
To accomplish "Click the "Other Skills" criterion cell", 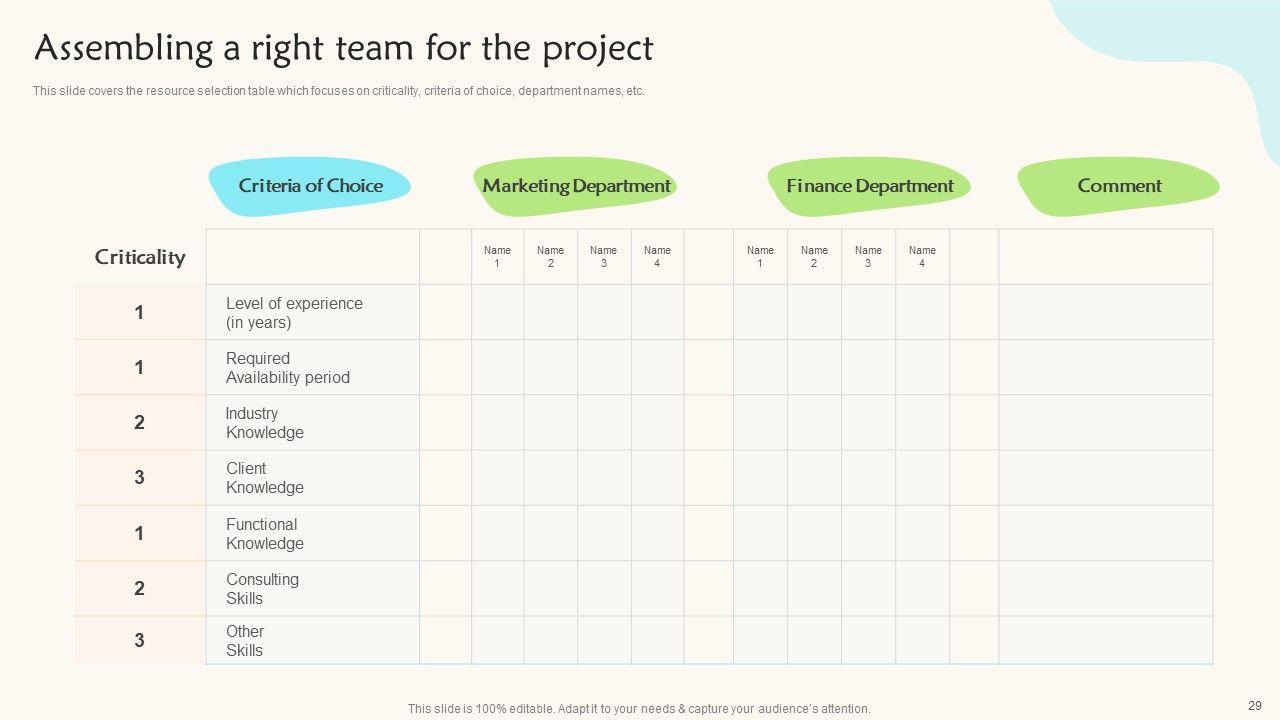I will click(245, 641).
